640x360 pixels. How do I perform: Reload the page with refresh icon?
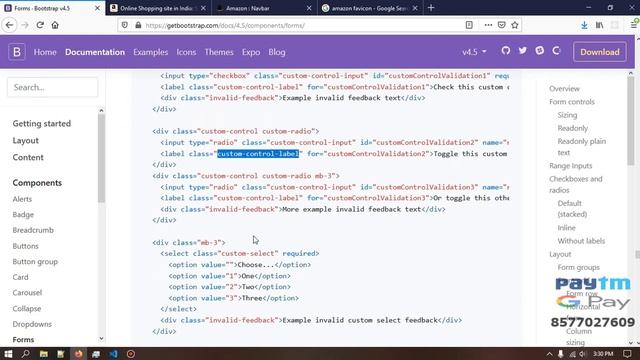[x=40, y=25]
